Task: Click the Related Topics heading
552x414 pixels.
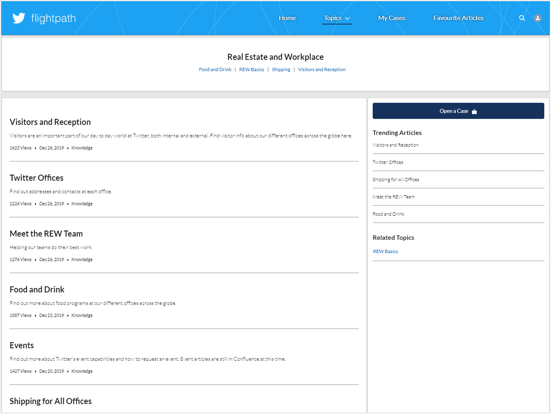Action: [x=393, y=238]
